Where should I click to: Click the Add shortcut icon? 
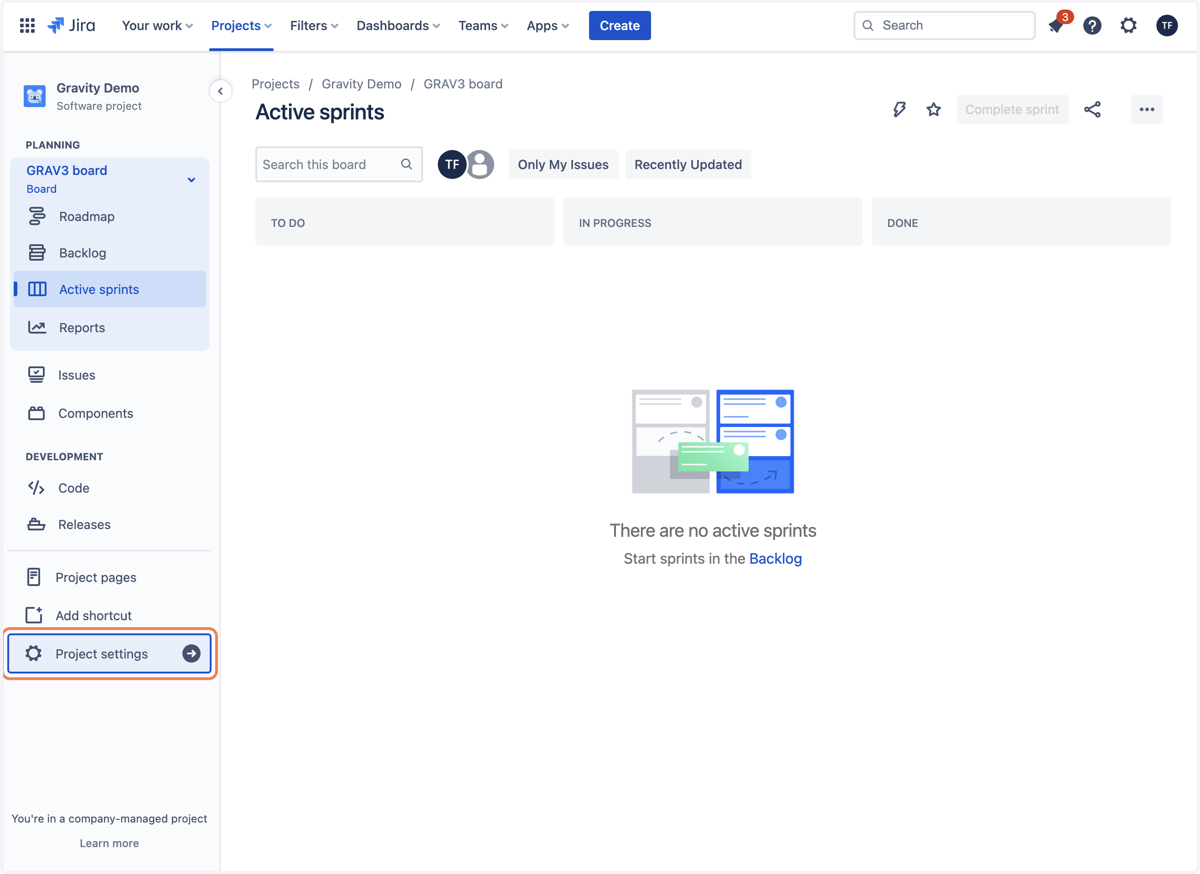click(34, 615)
